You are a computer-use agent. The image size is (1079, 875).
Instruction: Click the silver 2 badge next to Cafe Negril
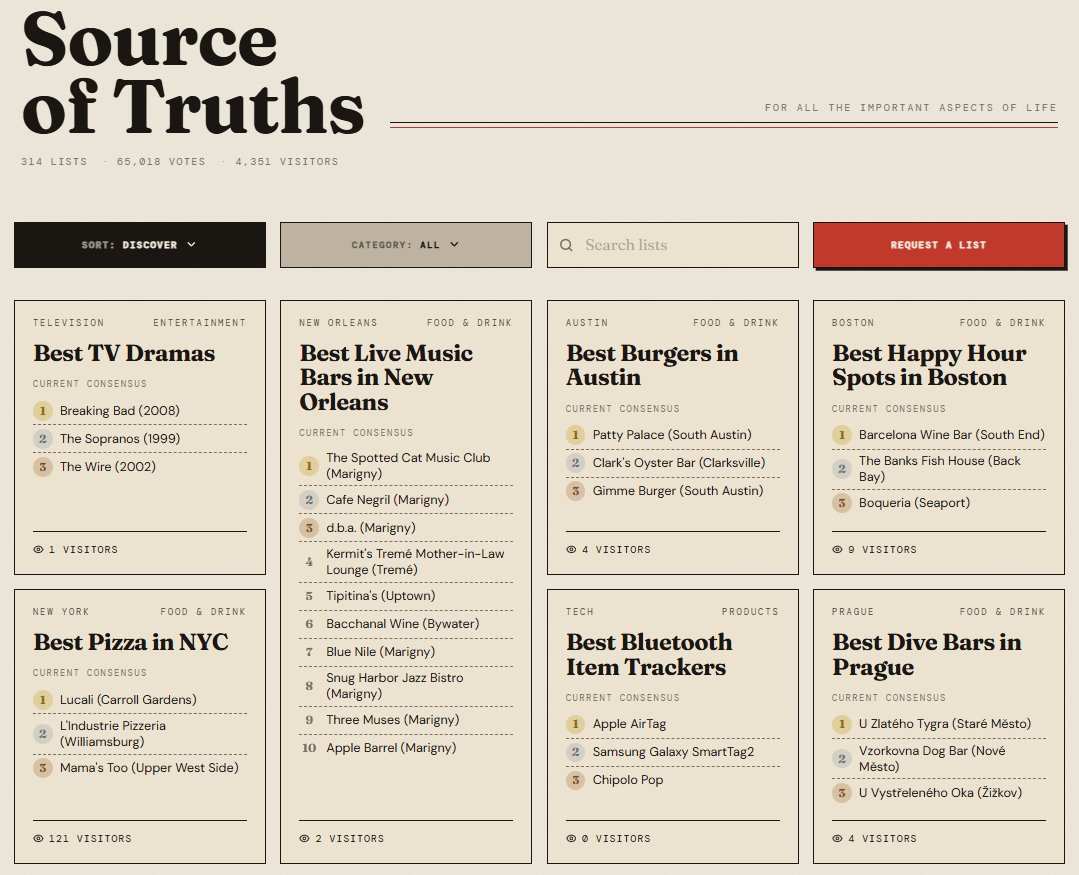[309, 500]
